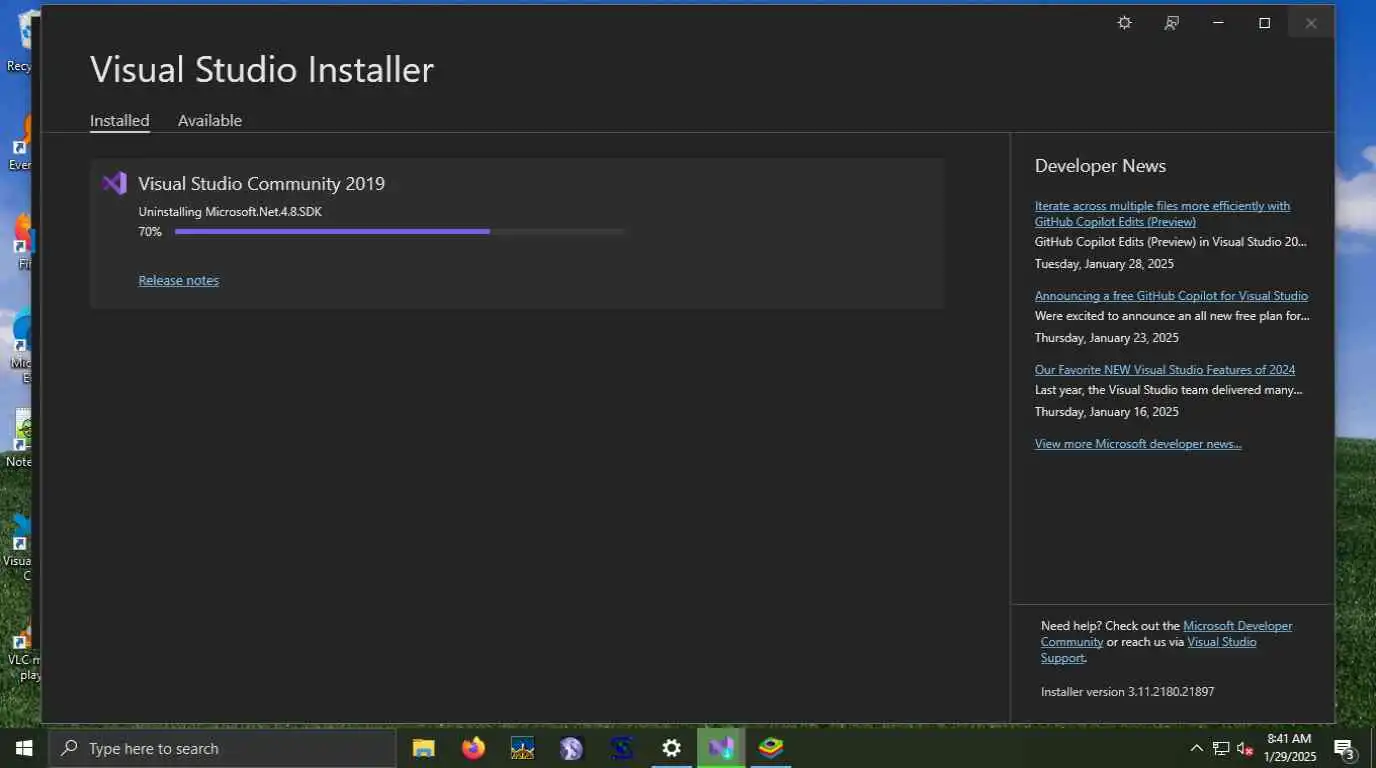Viewport: 1376px width, 768px height.
Task: Open the Settings gear app in taskbar
Action: click(671, 748)
